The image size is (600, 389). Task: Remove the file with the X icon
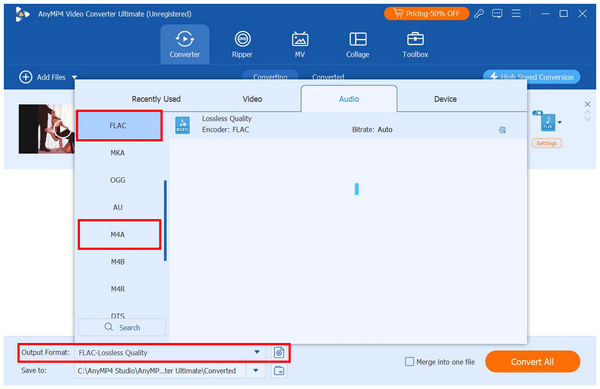(x=587, y=104)
